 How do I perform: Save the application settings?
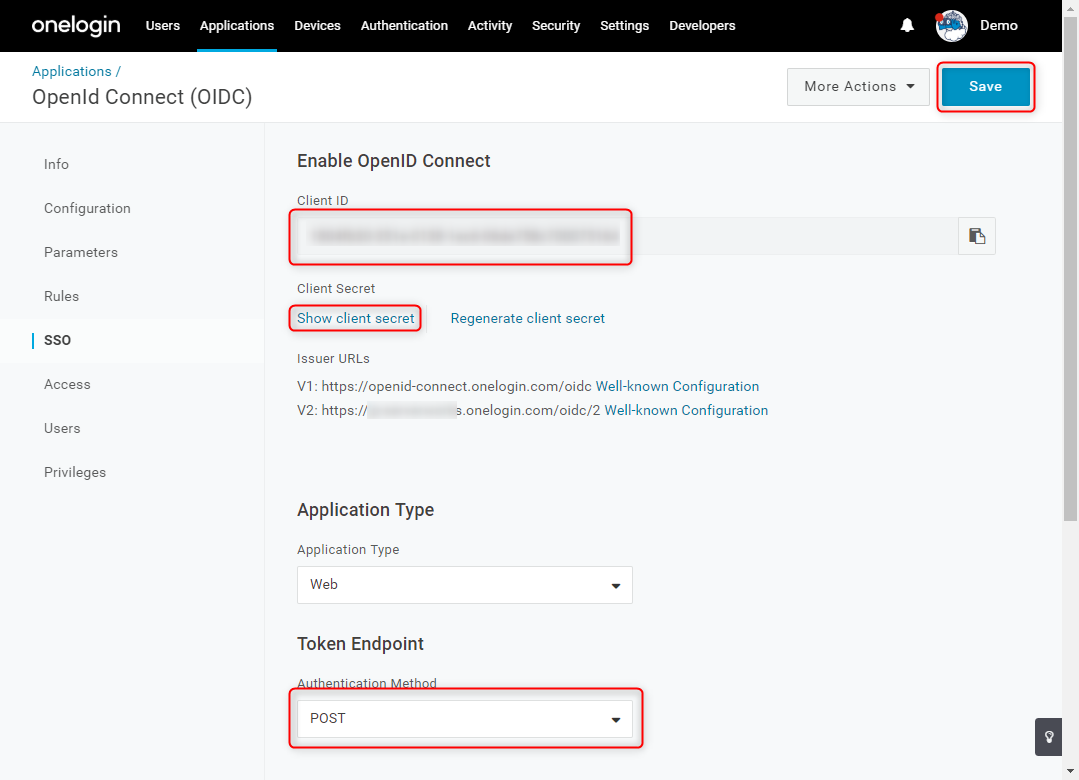985,87
